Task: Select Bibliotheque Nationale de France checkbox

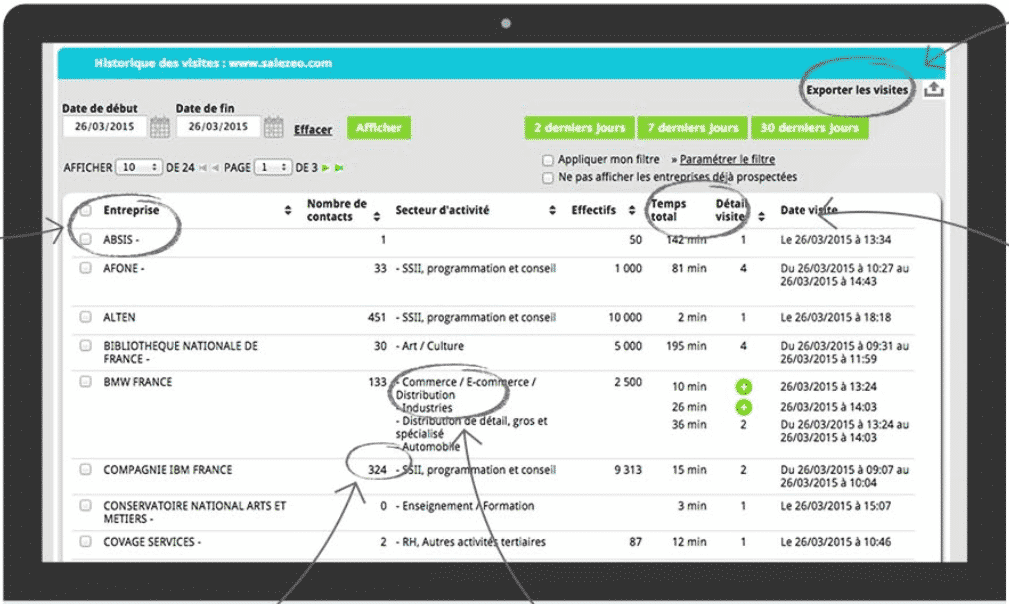Action: [x=86, y=345]
